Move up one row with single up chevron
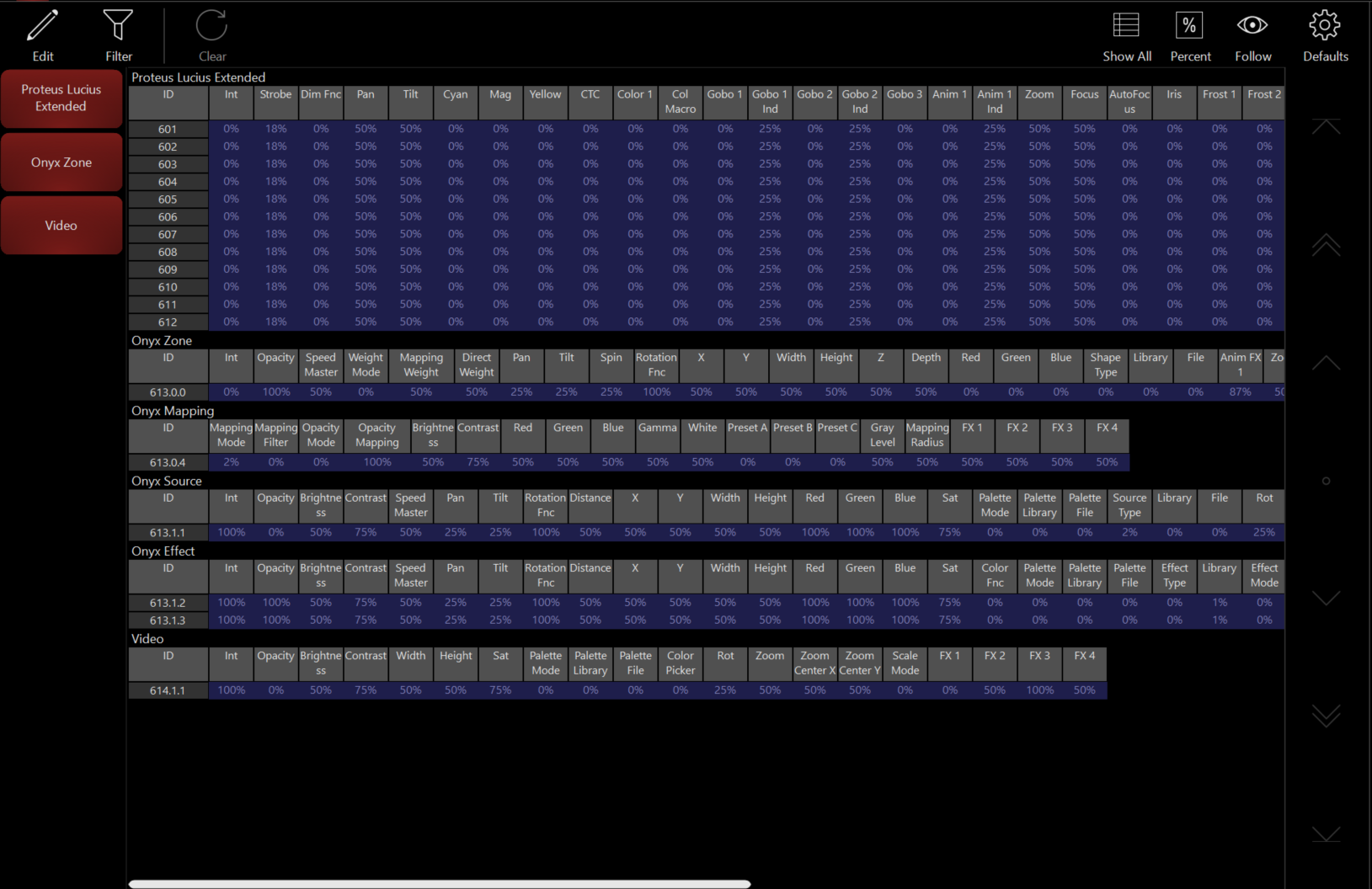Image resolution: width=1372 pixels, height=889 pixels. (1326, 363)
